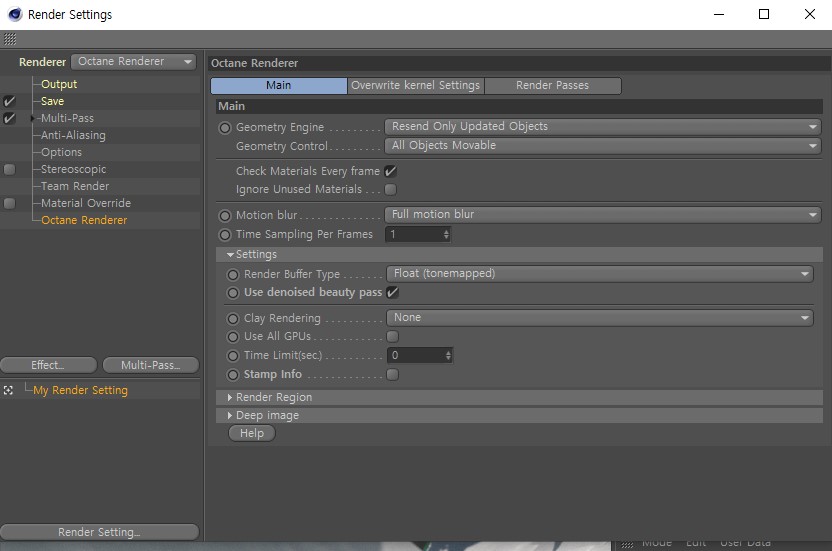Click animation dot beside Clay Rendering

tap(233, 318)
